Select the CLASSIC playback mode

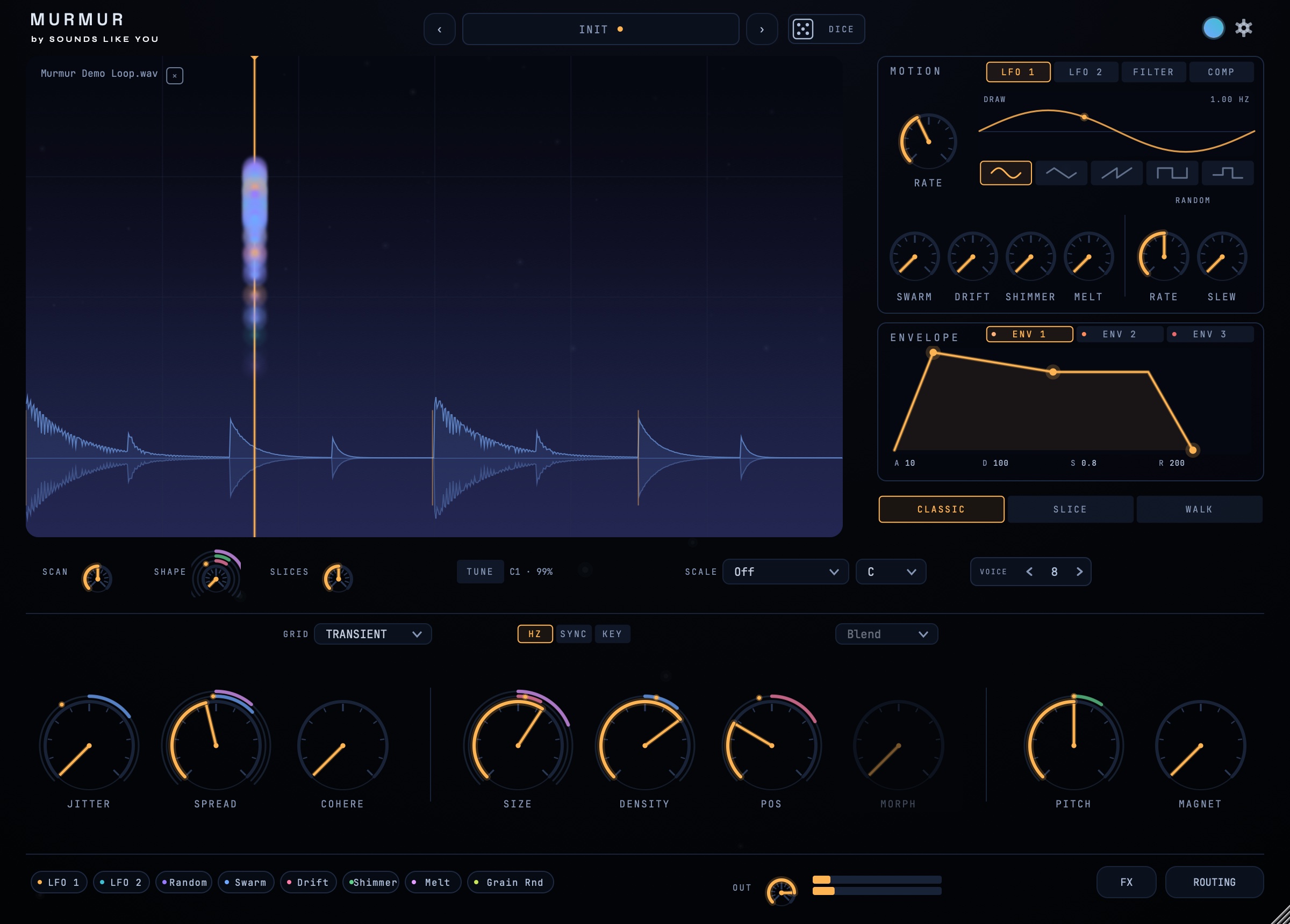(941, 509)
